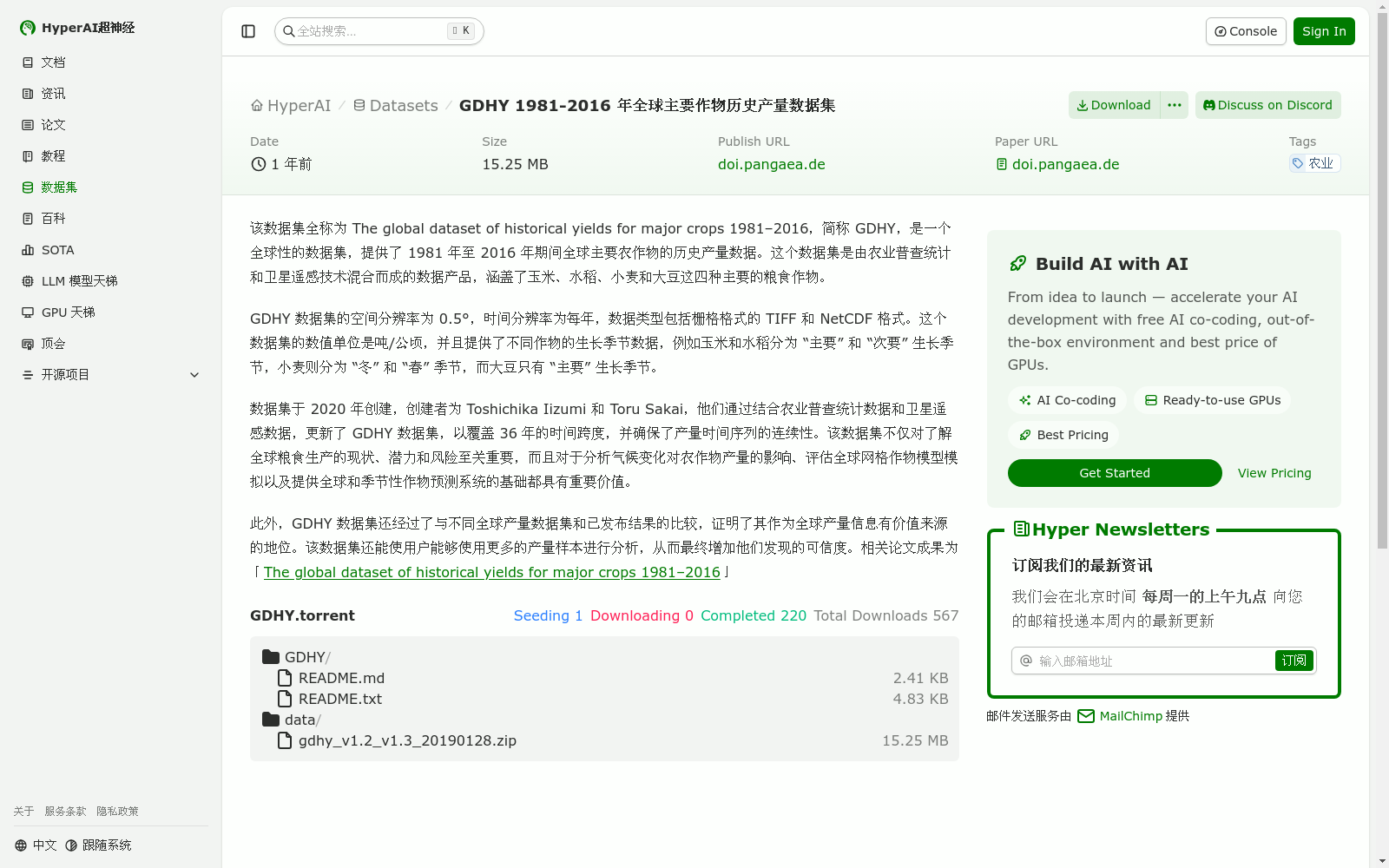Click the Seeding 1 text
This screenshot has width=1389, height=868.
(548, 615)
